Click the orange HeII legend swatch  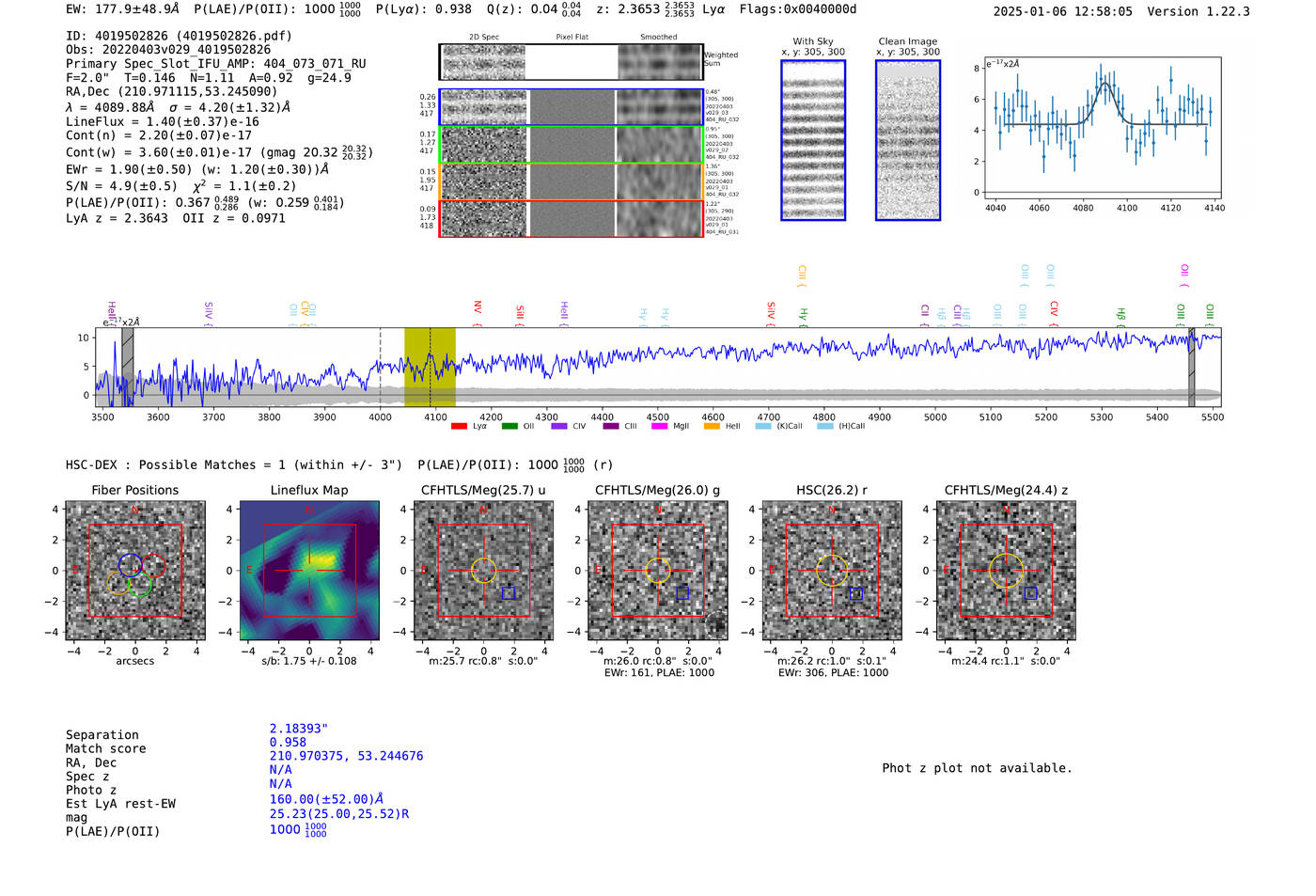pyautogui.click(x=712, y=426)
